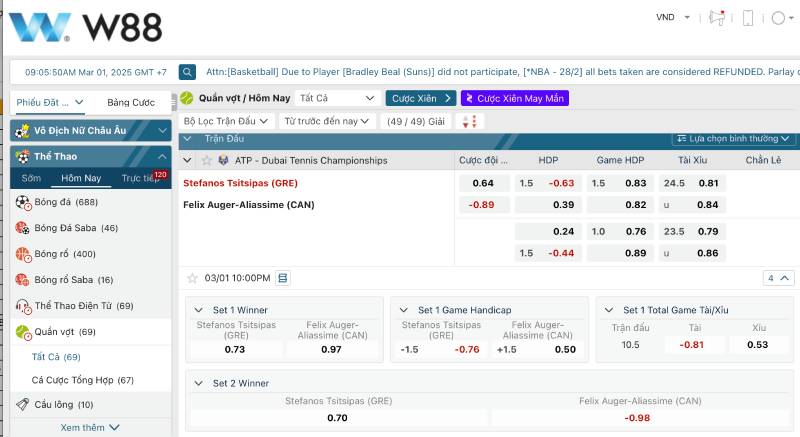
Task: Bet over 24.5 odds 0.81
Action: click(692, 183)
